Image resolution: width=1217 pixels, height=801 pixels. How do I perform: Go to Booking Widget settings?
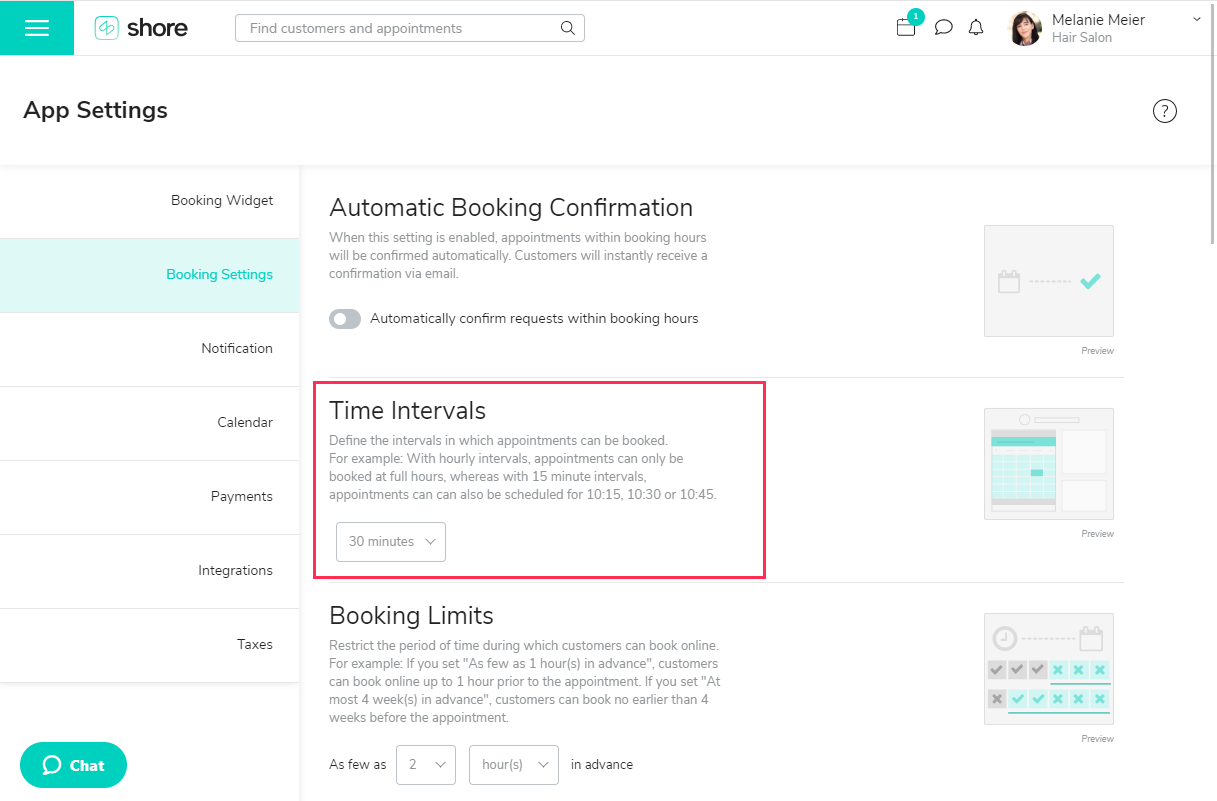[150, 201]
